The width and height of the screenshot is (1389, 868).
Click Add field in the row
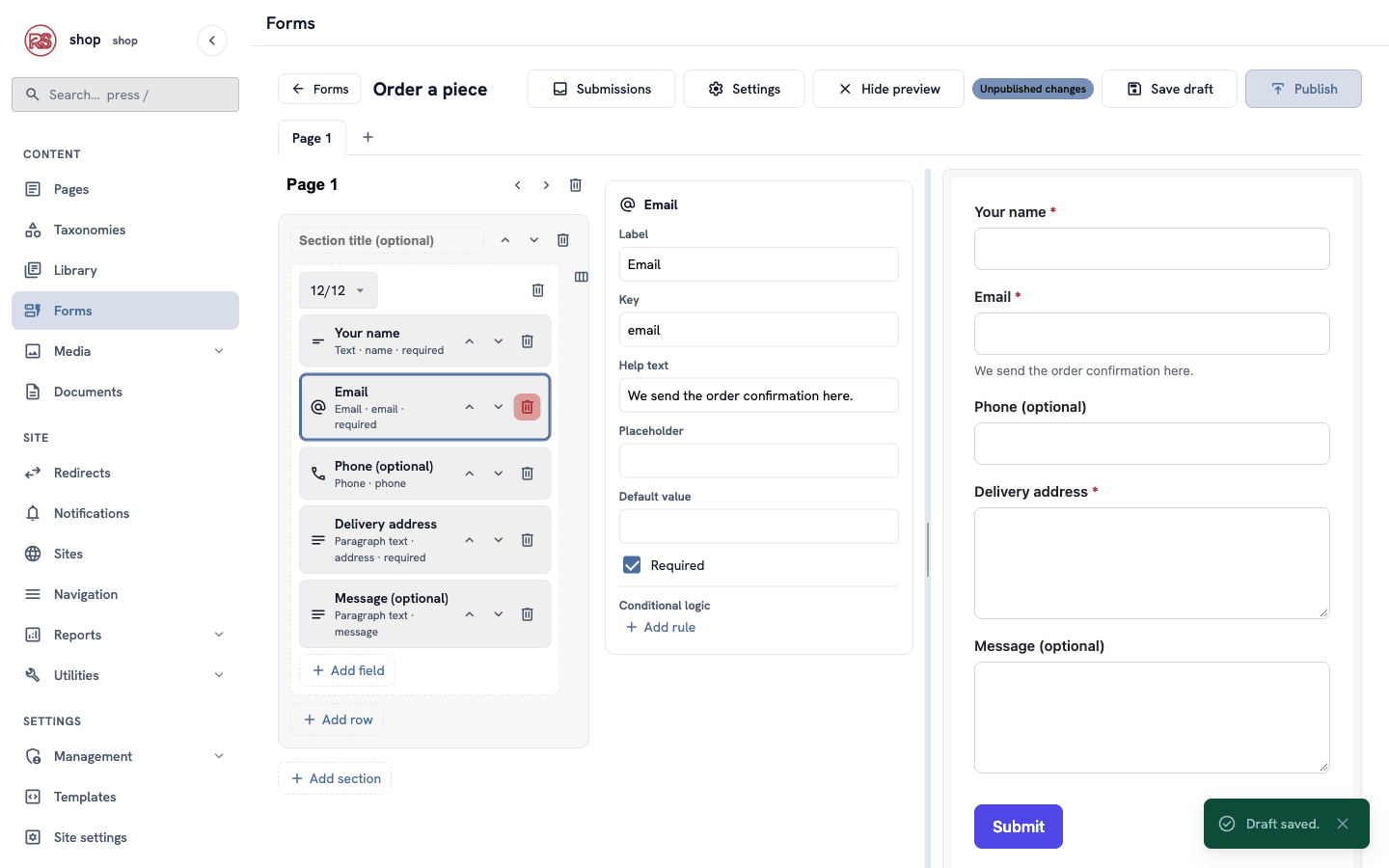pyautogui.click(x=347, y=670)
